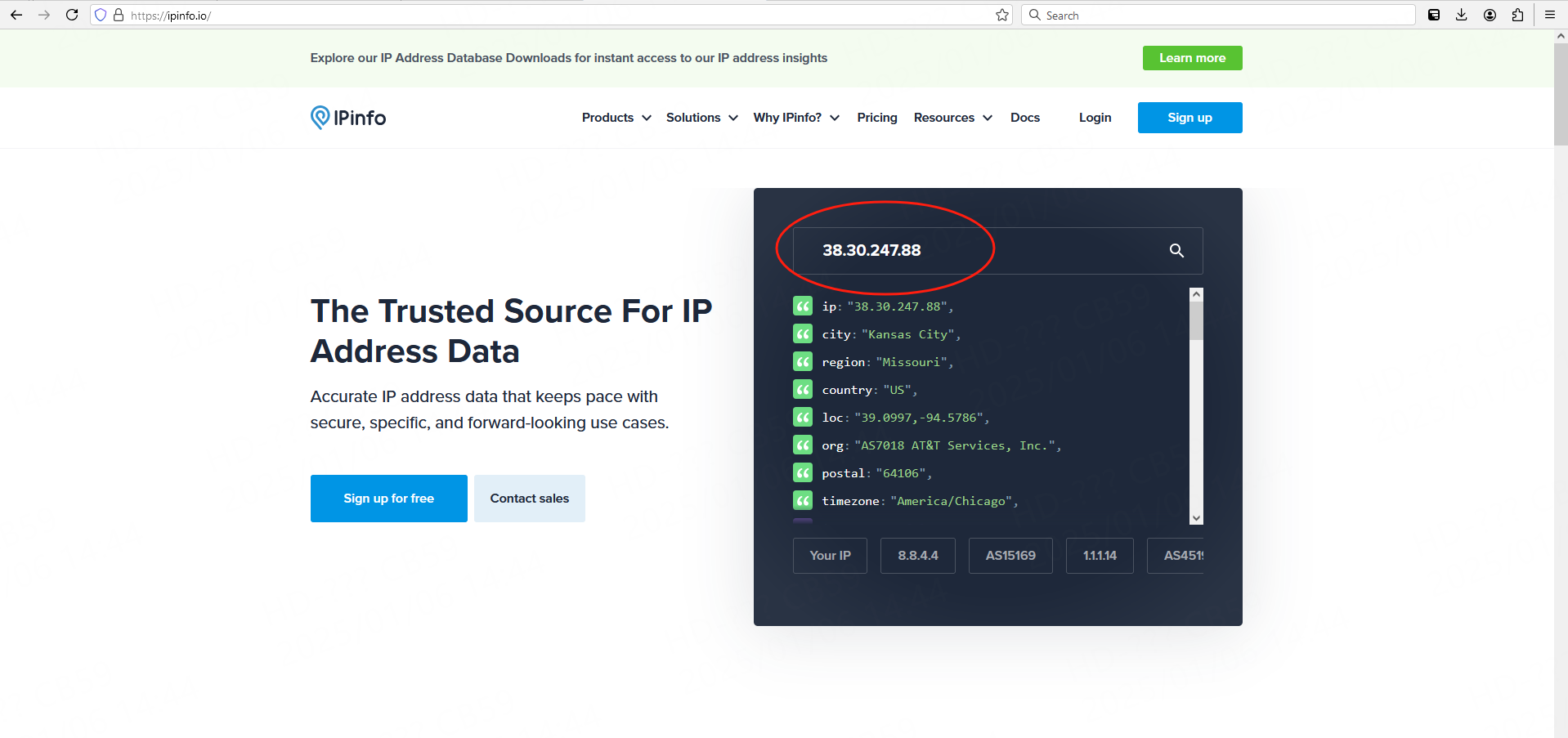Open the Docs menu item

[1024, 118]
